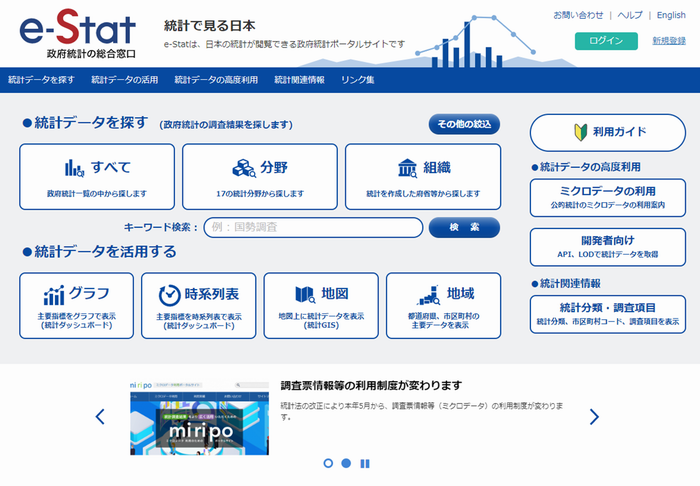Open 統計分類・調査項目 card
Viewport: 700px width, 486px height.
pyautogui.click(x=608, y=314)
